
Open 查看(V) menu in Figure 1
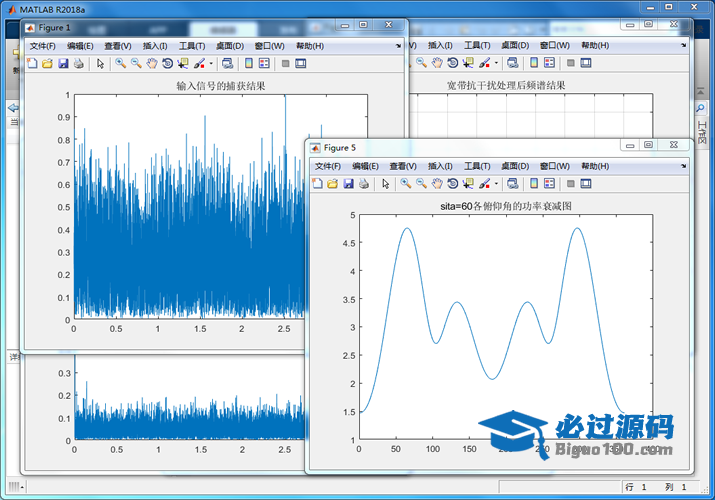tap(118, 46)
